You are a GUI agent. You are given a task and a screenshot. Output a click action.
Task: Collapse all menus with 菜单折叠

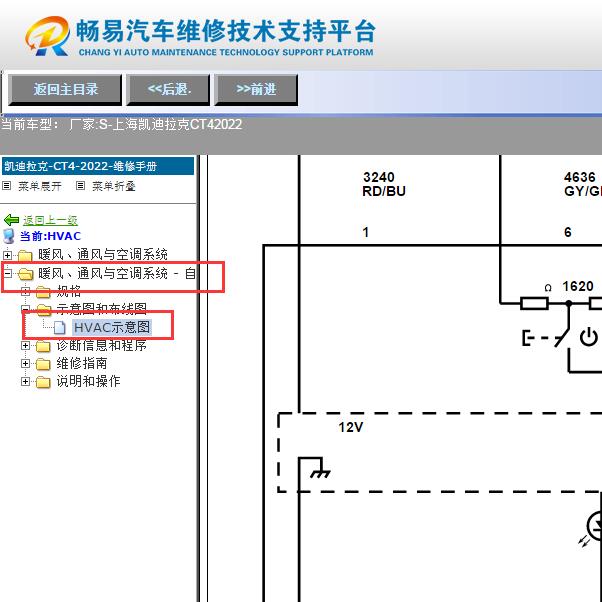tap(114, 187)
